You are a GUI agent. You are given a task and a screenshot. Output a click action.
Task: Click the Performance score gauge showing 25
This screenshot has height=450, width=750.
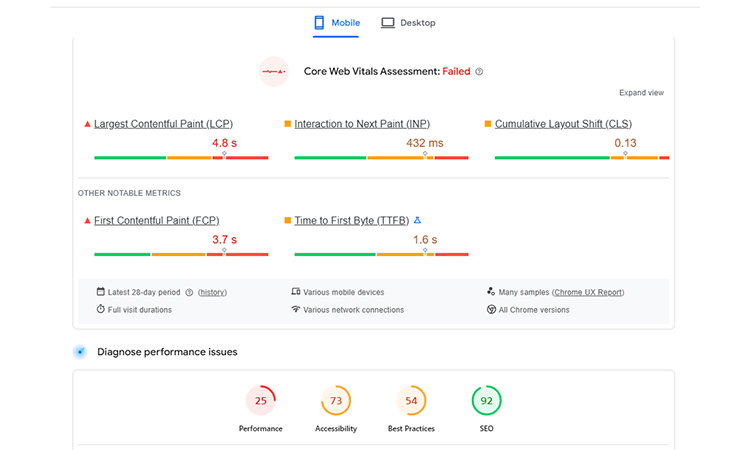pyautogui.click(x=260, y=401)
